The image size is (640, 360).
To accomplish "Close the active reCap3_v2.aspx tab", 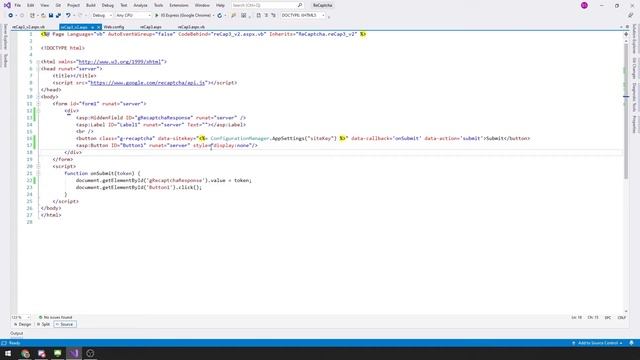I will click(x=98, y=27).
